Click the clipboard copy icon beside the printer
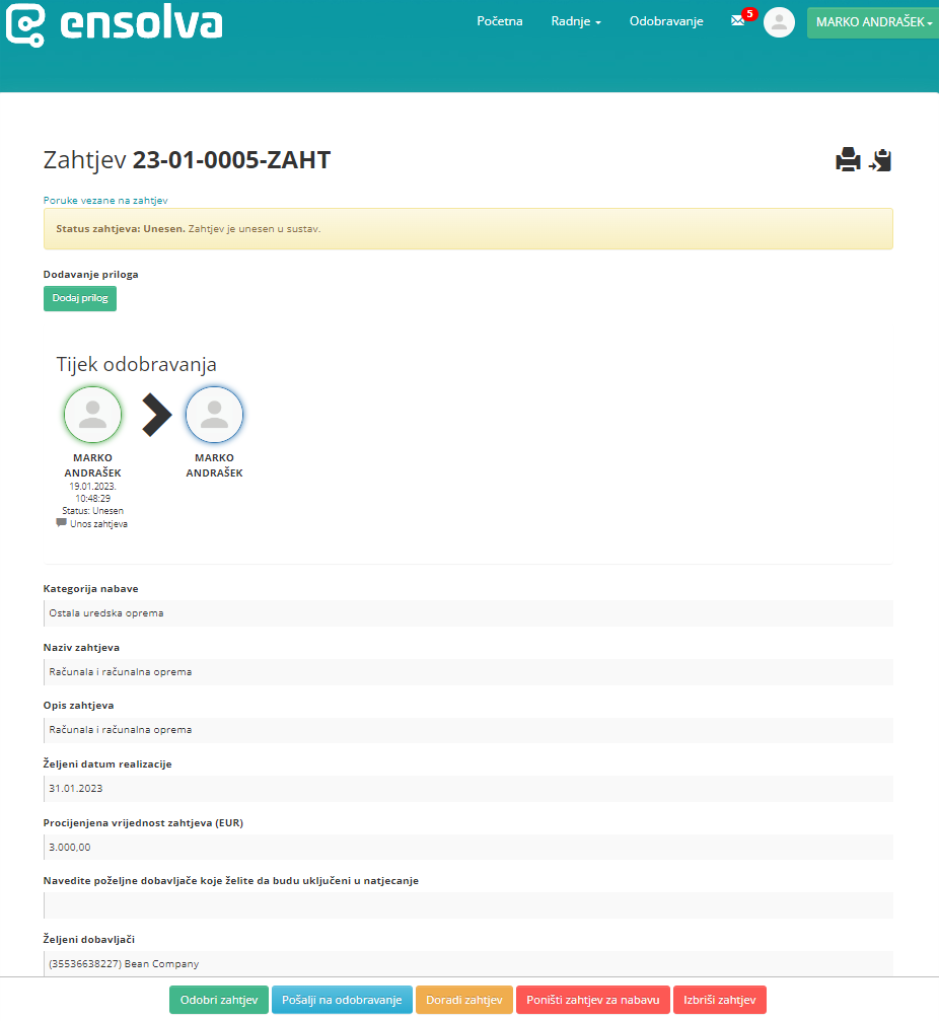 [x=880, y=160]
